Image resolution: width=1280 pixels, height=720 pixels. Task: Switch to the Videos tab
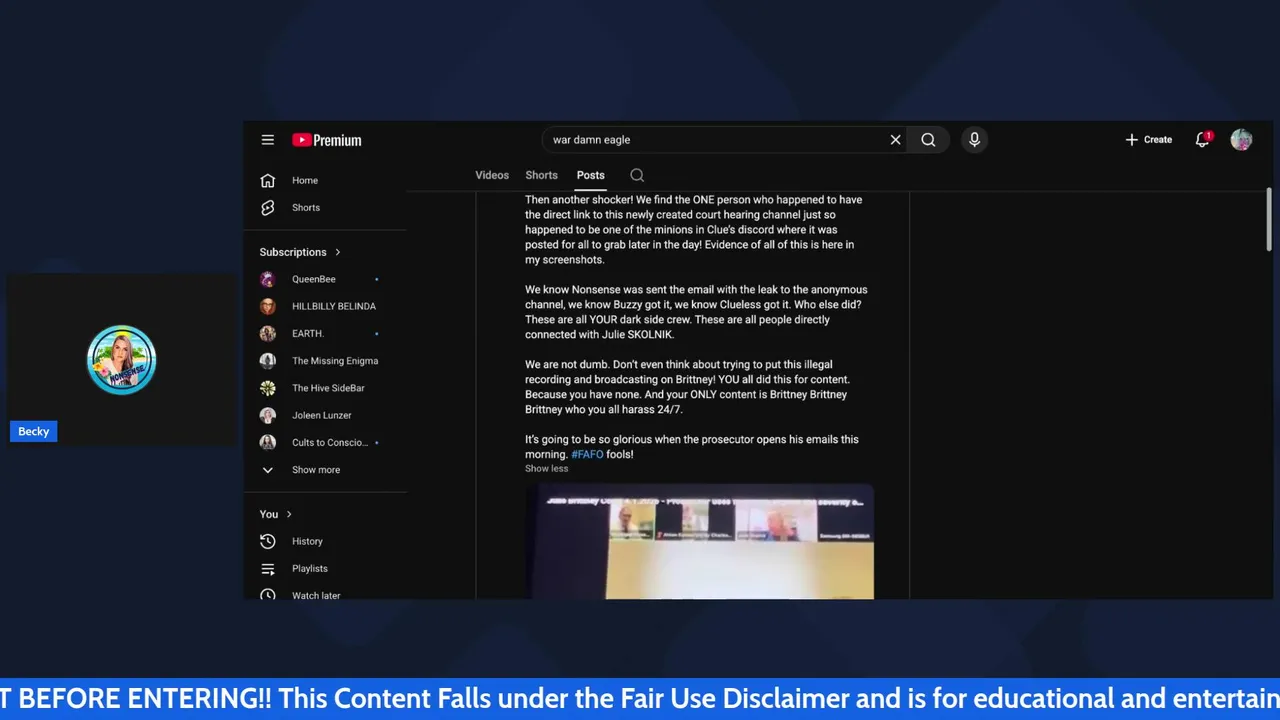click(492, 175)
